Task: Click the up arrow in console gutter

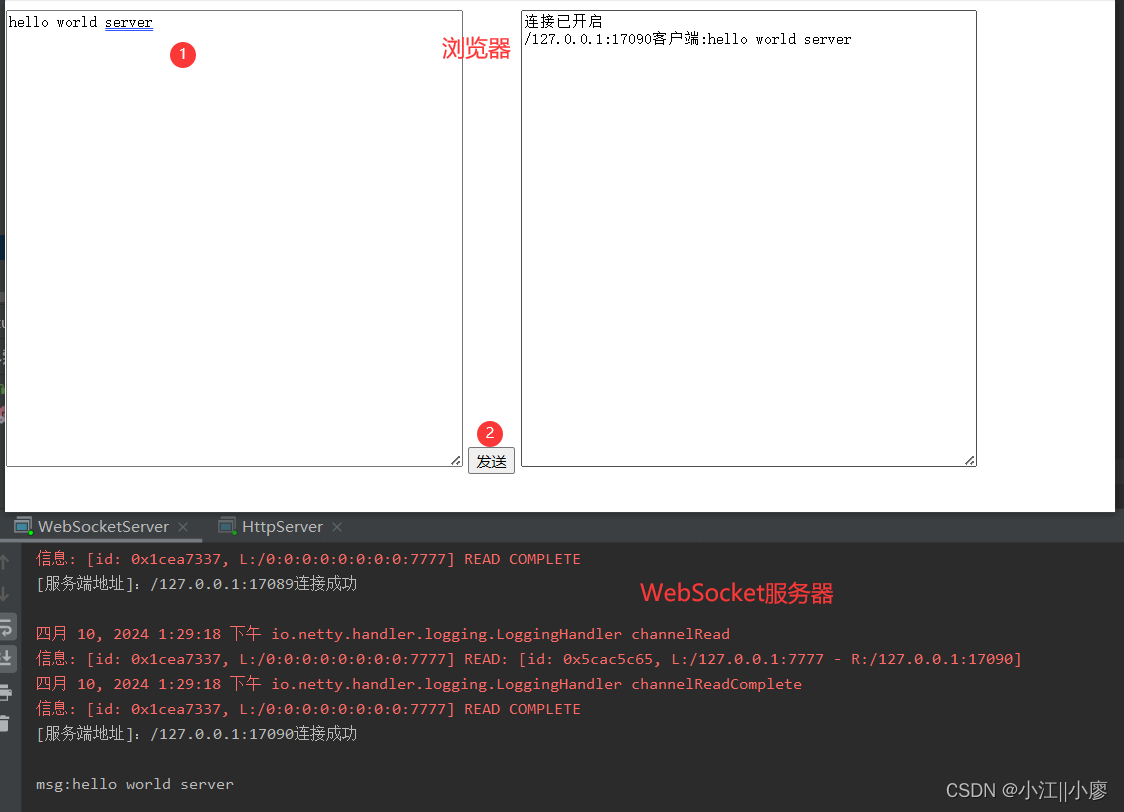Action: point(5,562)
